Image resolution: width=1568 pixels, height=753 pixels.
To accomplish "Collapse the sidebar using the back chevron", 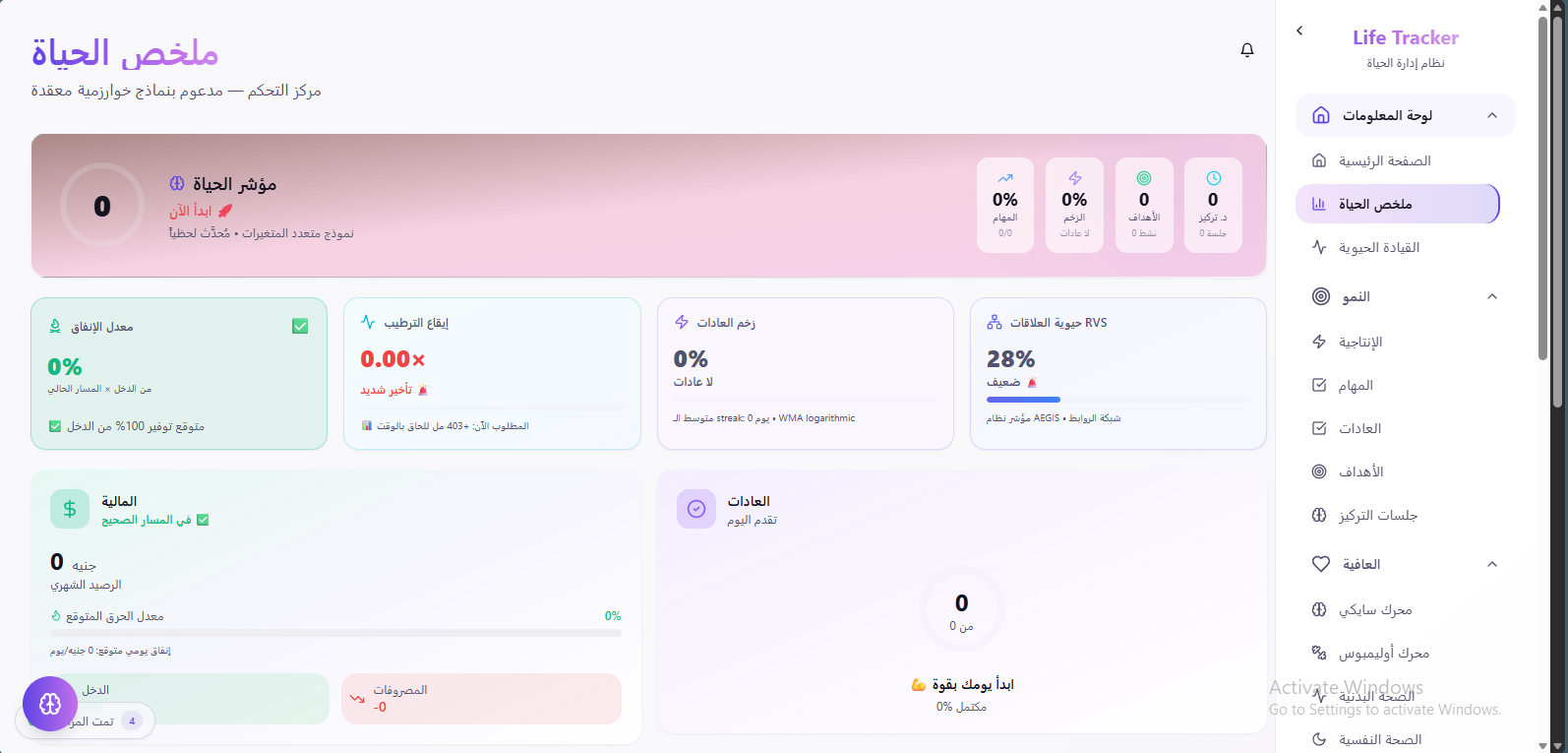I will [x=1299, y=31].
